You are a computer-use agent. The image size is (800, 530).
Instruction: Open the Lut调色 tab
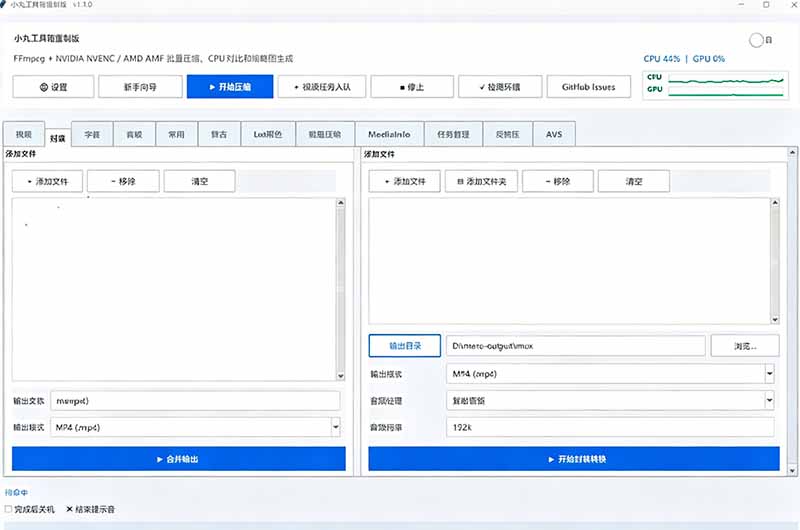click(x=268, y=134)
